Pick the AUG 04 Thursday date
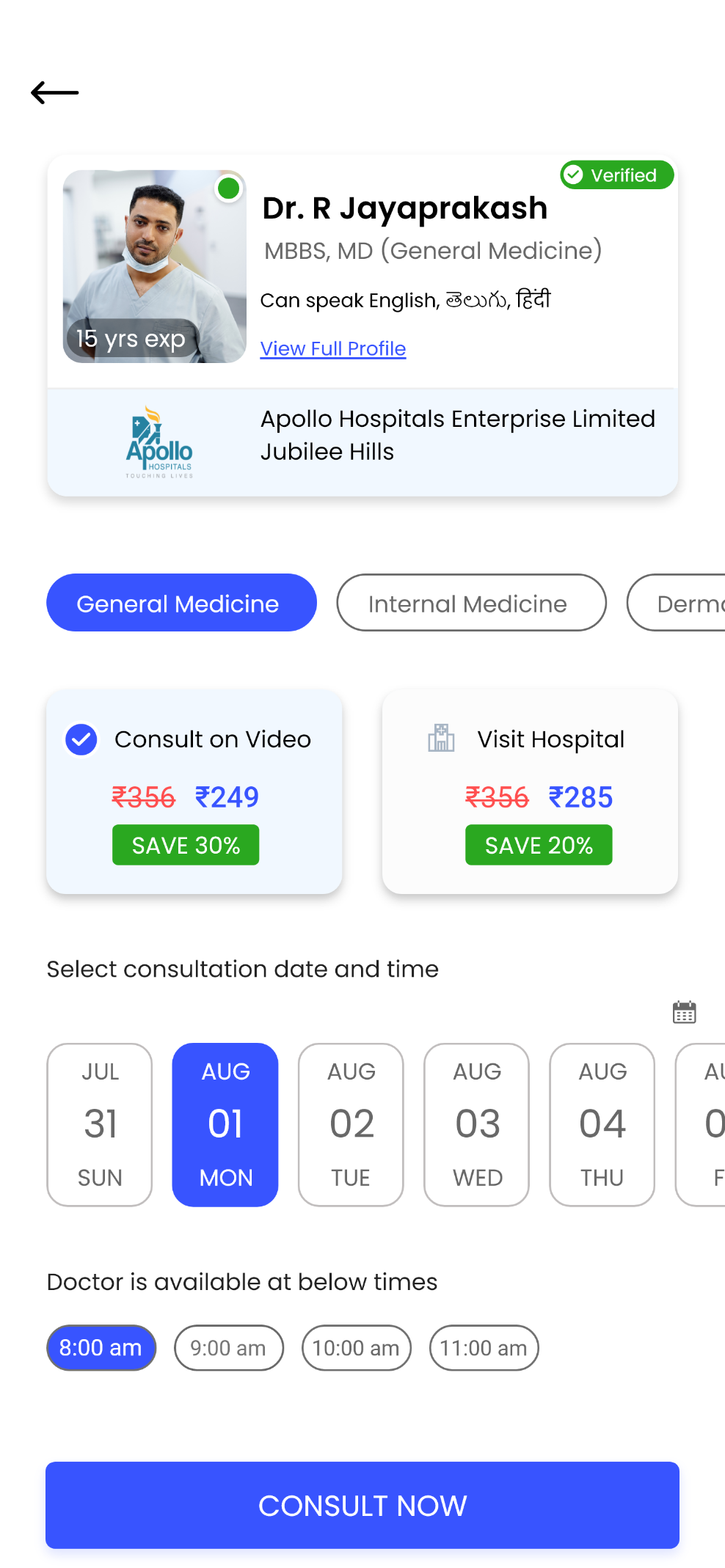Screen dimensions: 725x1568 point(602,1124)
